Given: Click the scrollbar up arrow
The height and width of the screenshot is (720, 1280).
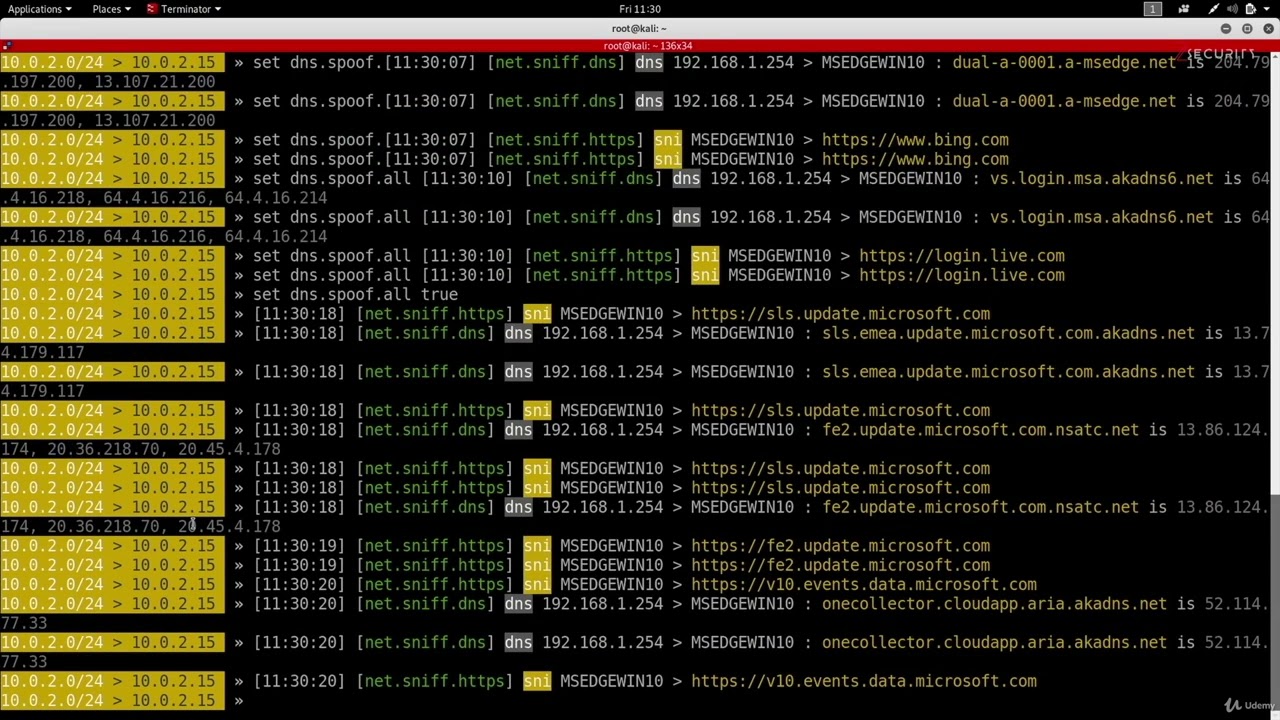Looking at the screenshot, I should [1275, 56].
